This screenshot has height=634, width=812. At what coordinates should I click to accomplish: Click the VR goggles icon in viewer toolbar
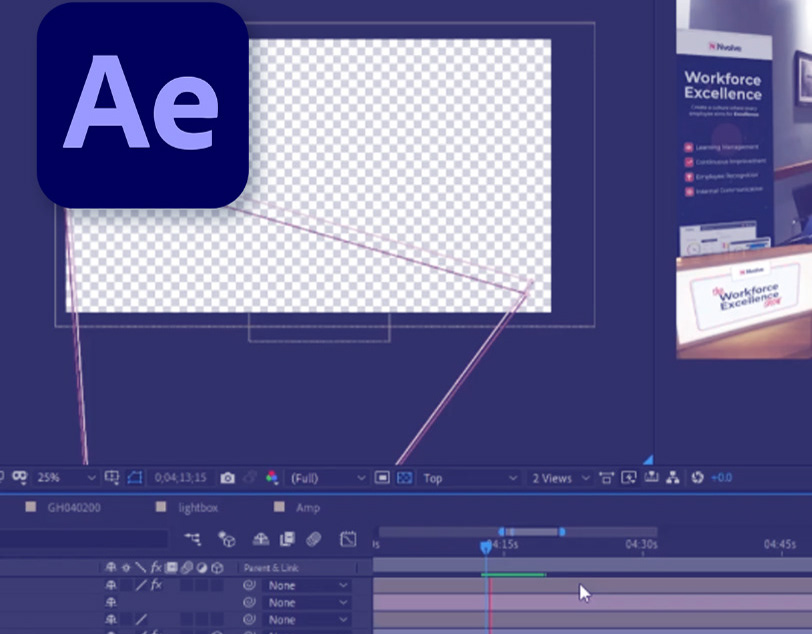(x=20, y=477)
